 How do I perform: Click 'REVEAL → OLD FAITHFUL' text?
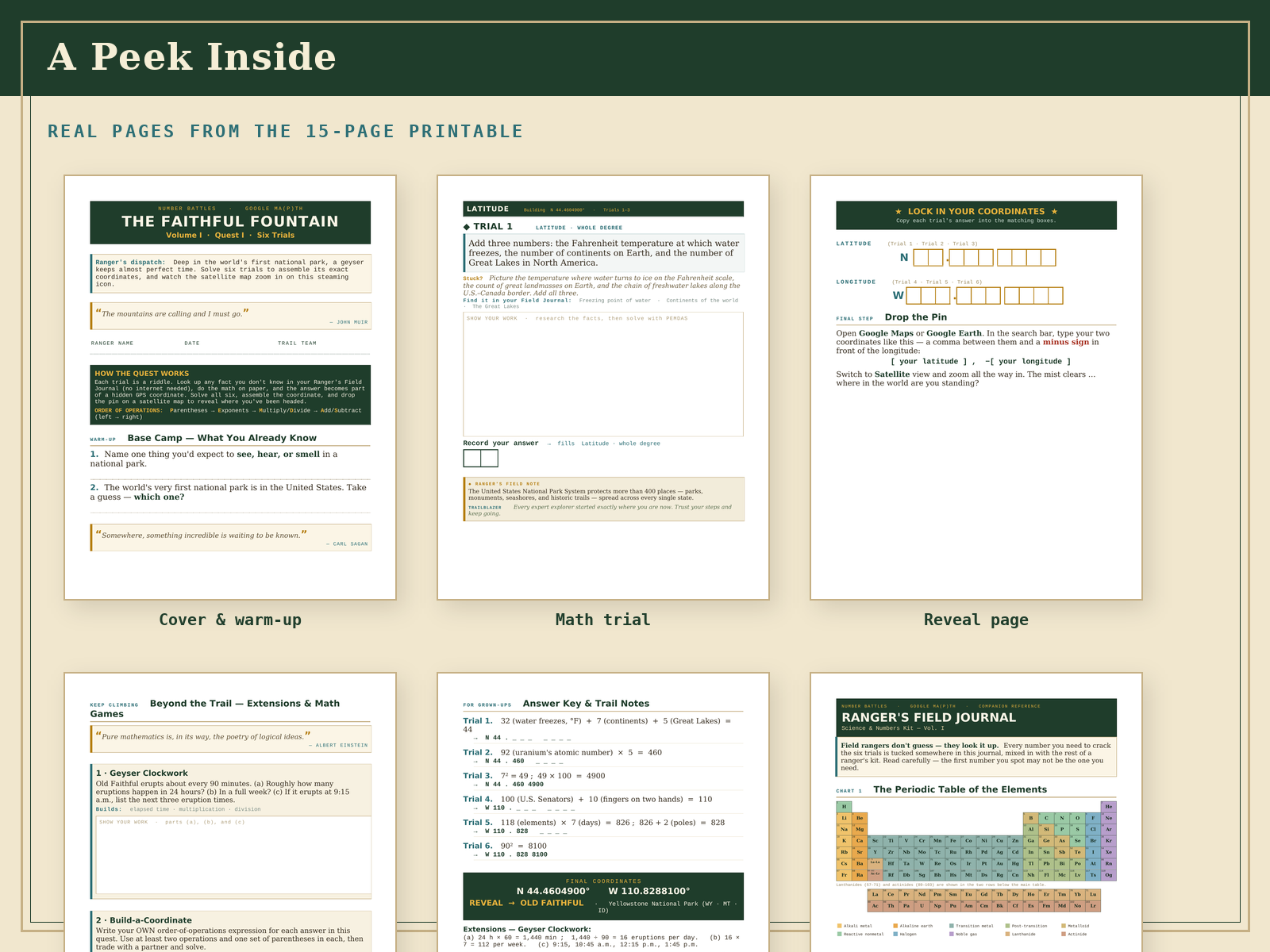coord(526,903)
